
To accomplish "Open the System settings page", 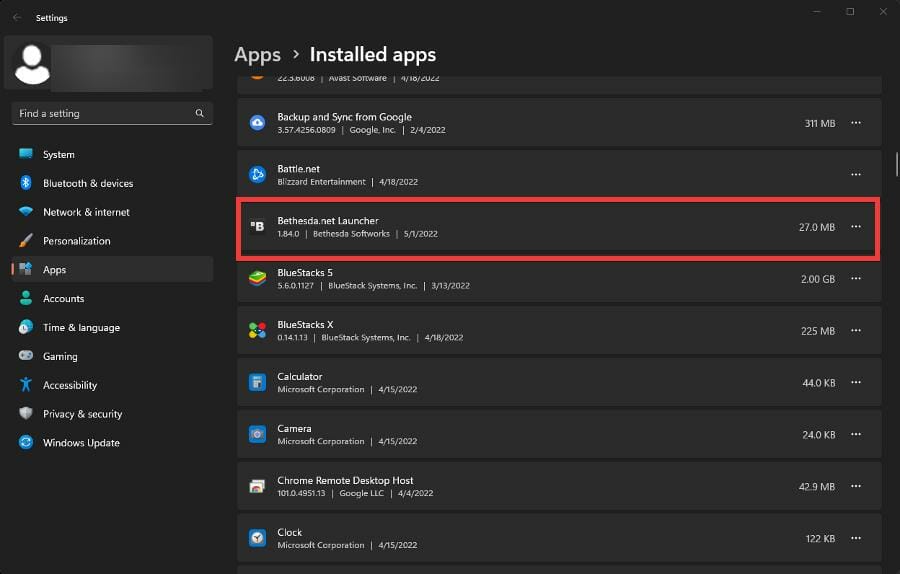I will [58, 155].
